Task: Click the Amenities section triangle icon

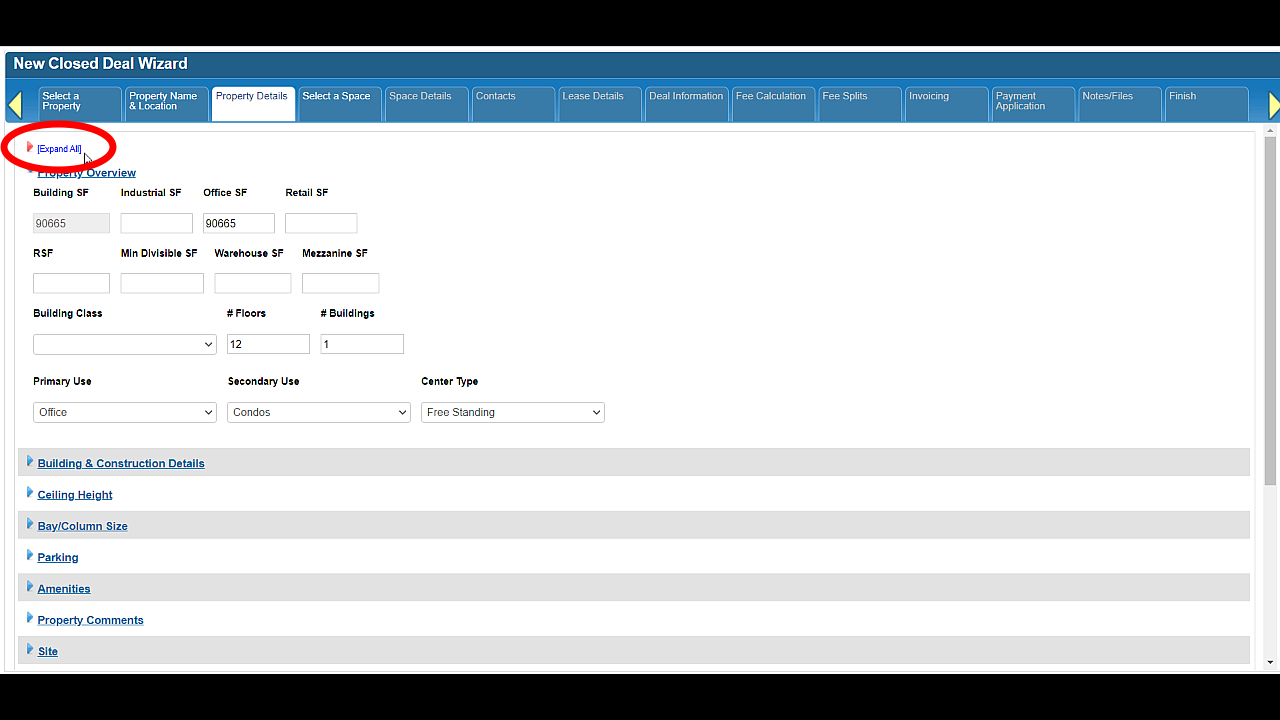Action: click(x=30, y=587)
